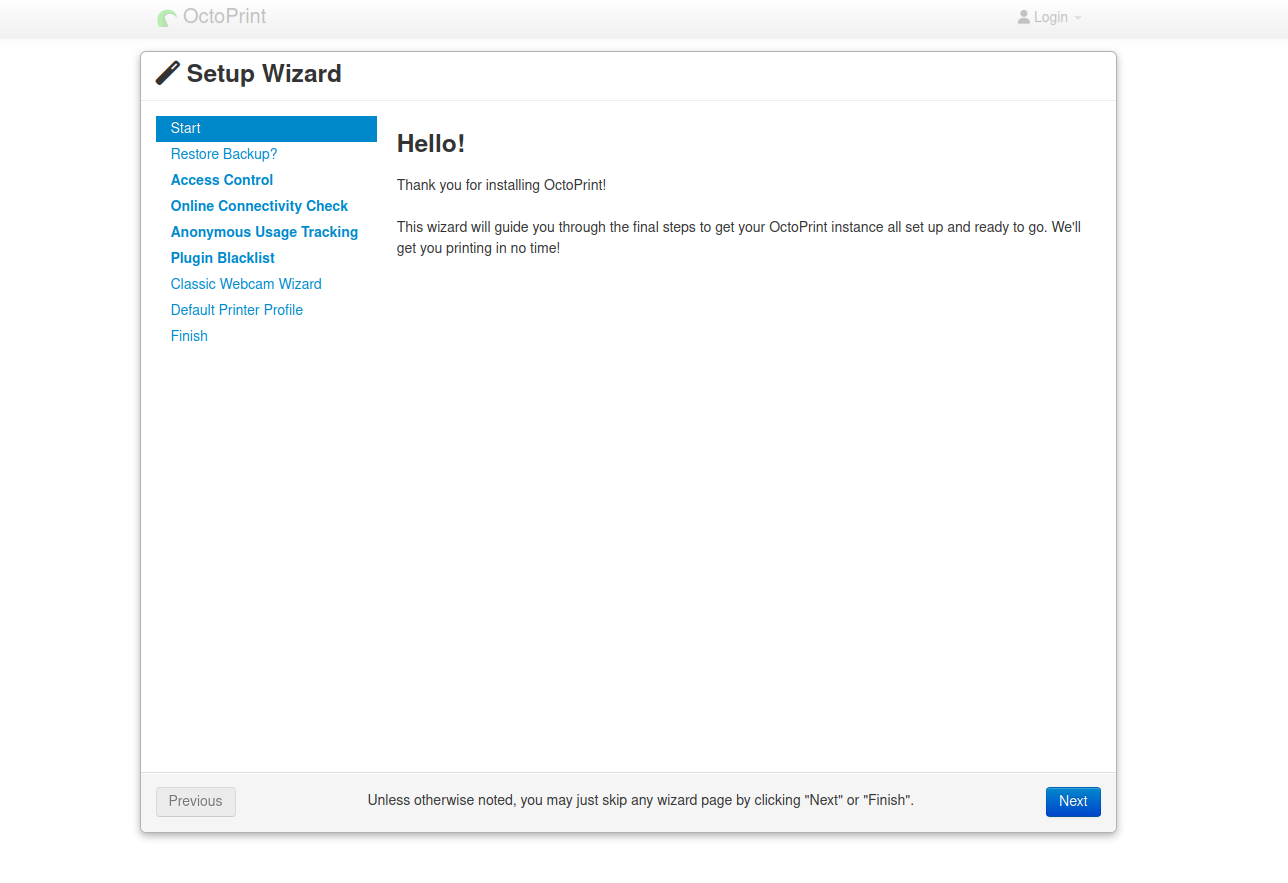Image resolution: width=1288 pixels, height=883 pixels.
Task: Jump to the Finish step
Action: tap(266, 337)
